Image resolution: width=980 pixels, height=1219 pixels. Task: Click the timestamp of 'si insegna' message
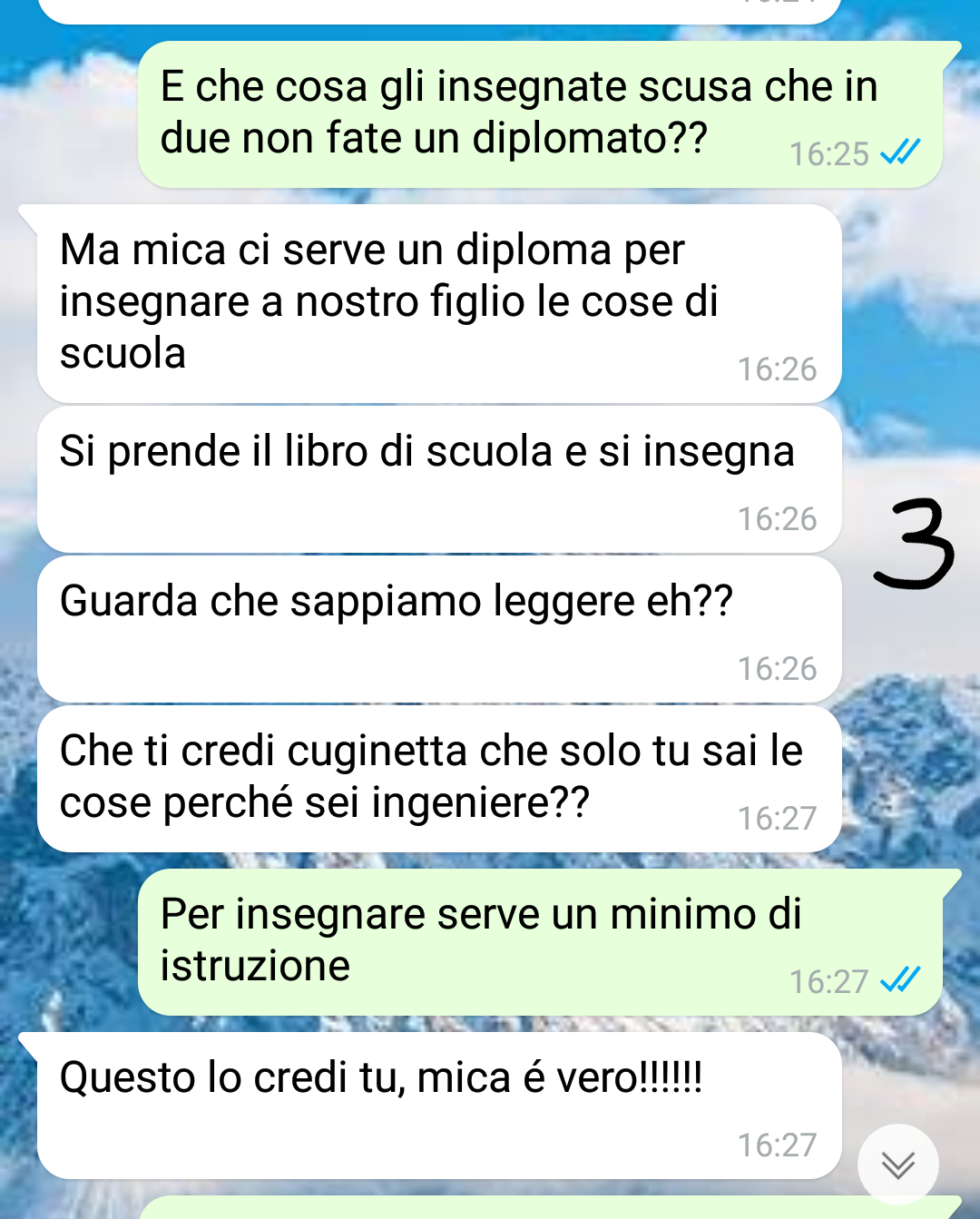click(x=777, y=519)
